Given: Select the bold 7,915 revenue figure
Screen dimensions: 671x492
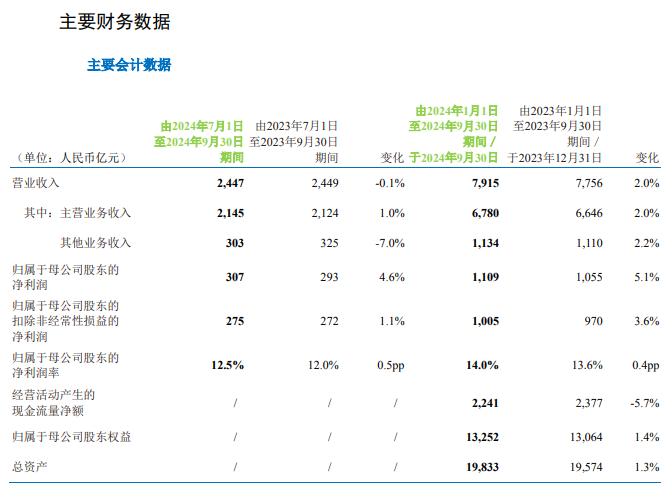Looking at the screenshot, I should point(484,183).
